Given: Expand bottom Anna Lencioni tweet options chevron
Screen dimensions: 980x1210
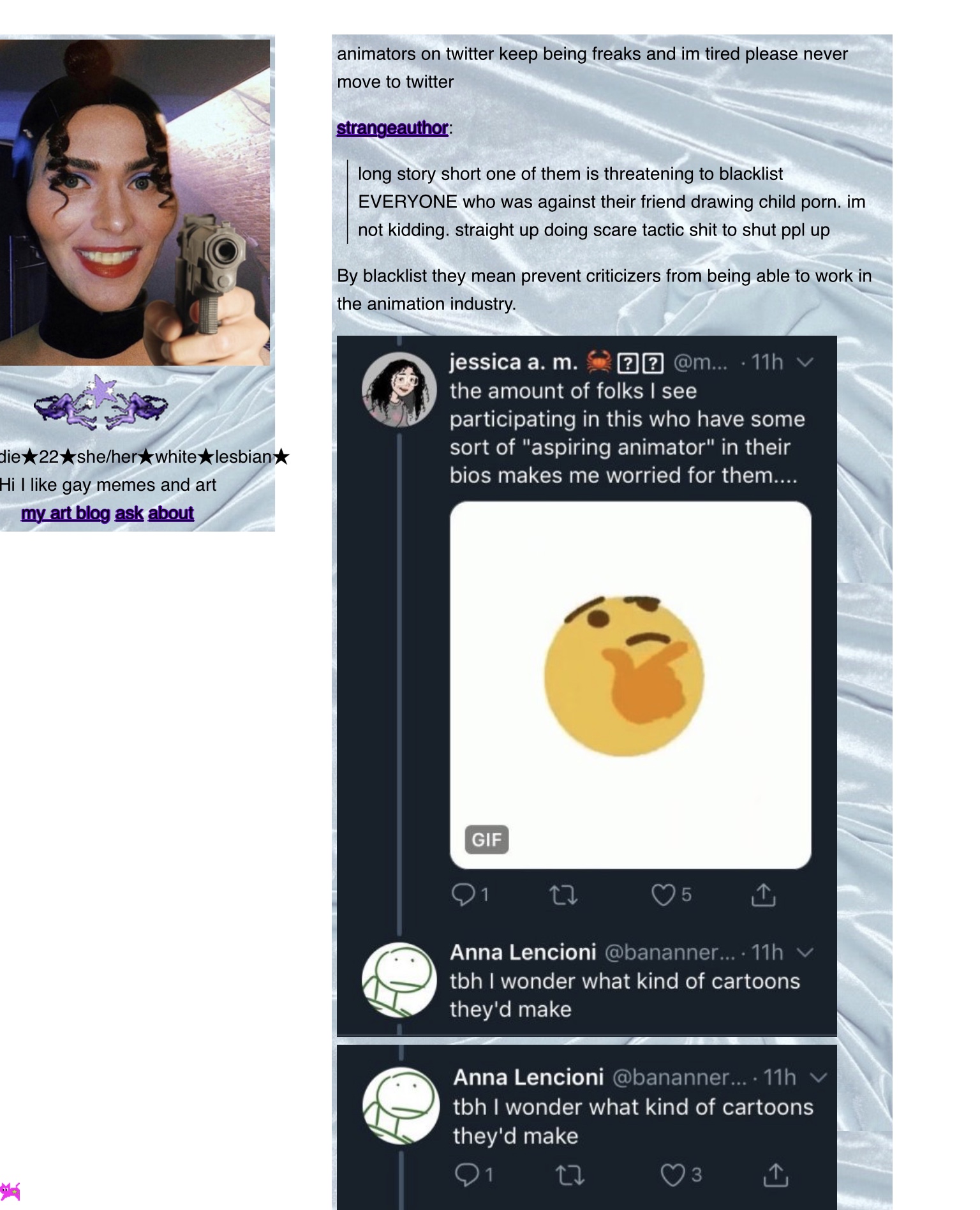Looking at the screenshot, I should [x=818, y=1078].
